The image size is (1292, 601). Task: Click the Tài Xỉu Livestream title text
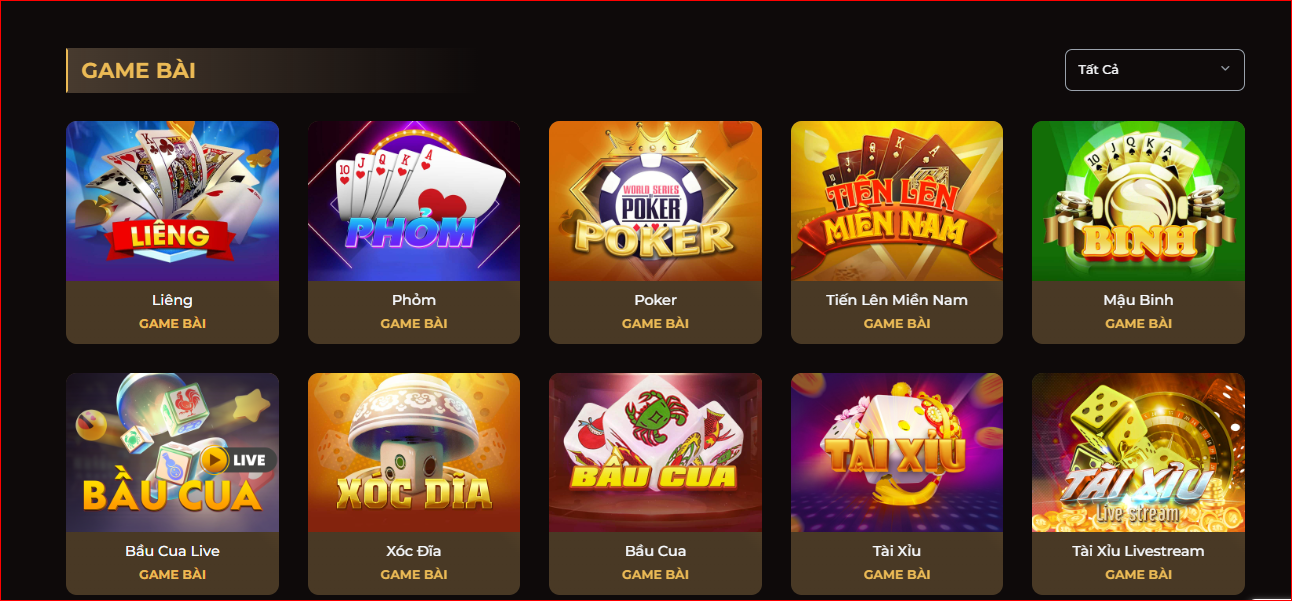point(1138,551)
